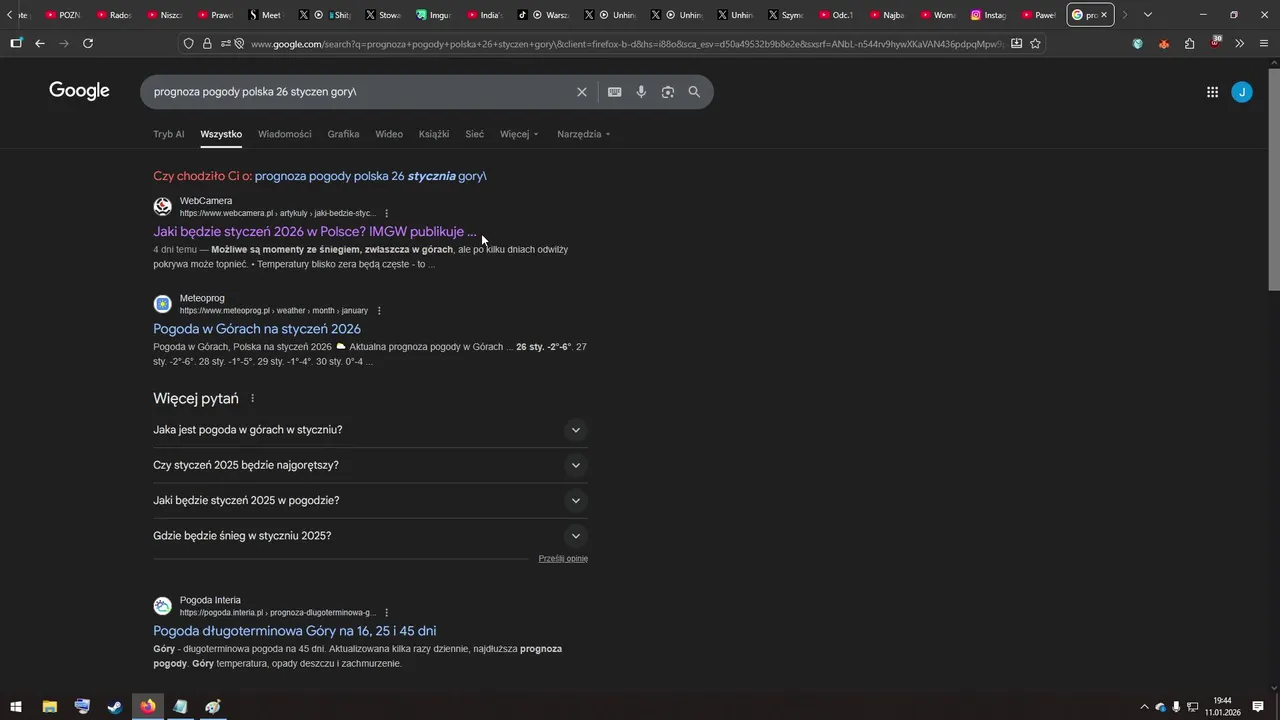1280x720 pixels.
Task: Click the padlock site security icon
Action: pos(207,43)
